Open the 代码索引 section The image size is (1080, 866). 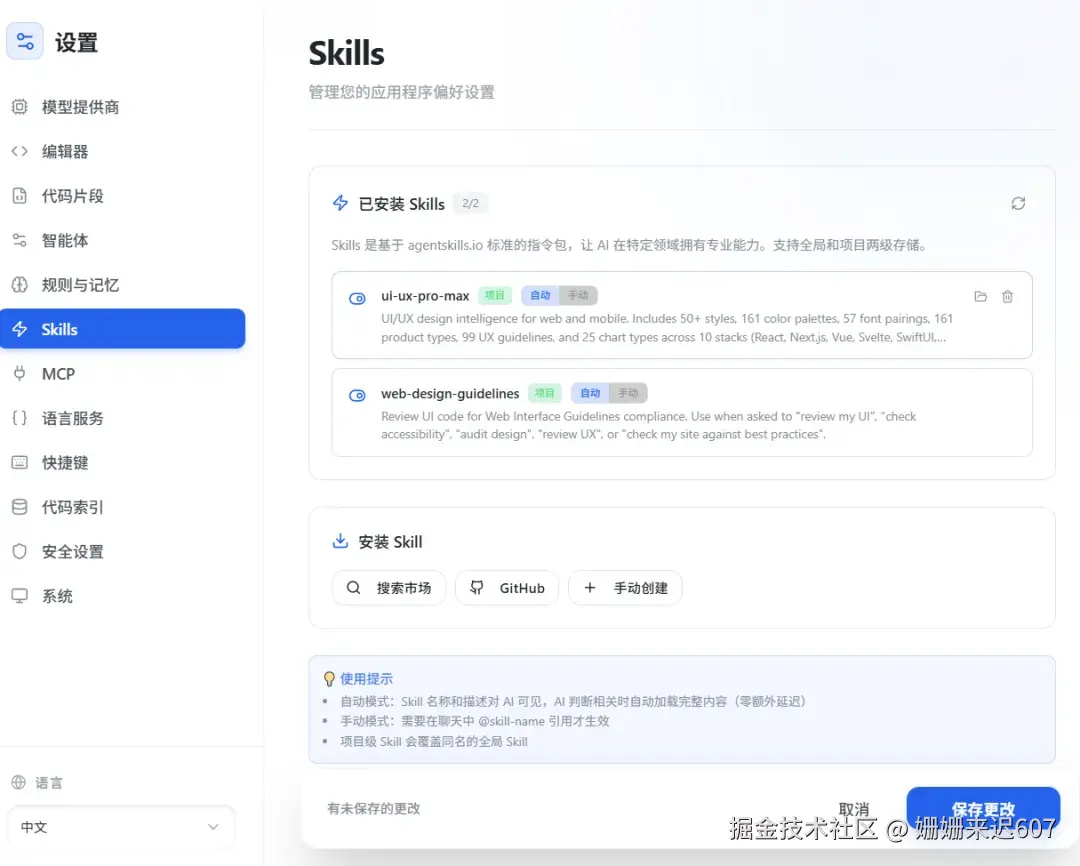[64, 507]
